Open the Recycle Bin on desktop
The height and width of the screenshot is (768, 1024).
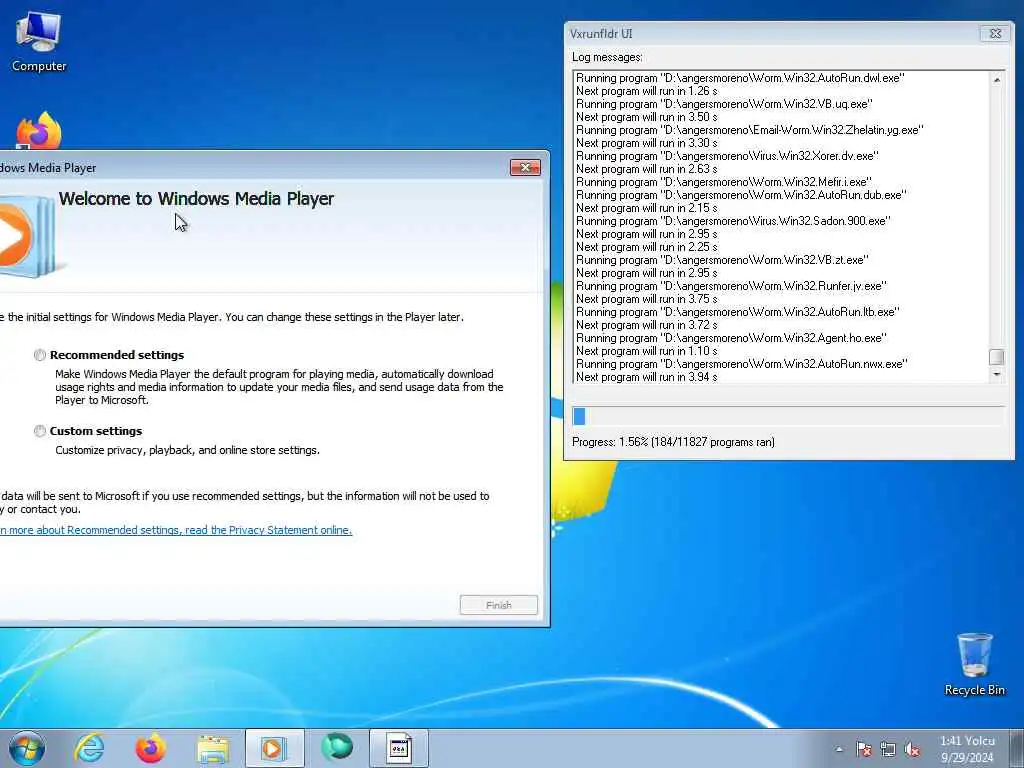(974, 664)
